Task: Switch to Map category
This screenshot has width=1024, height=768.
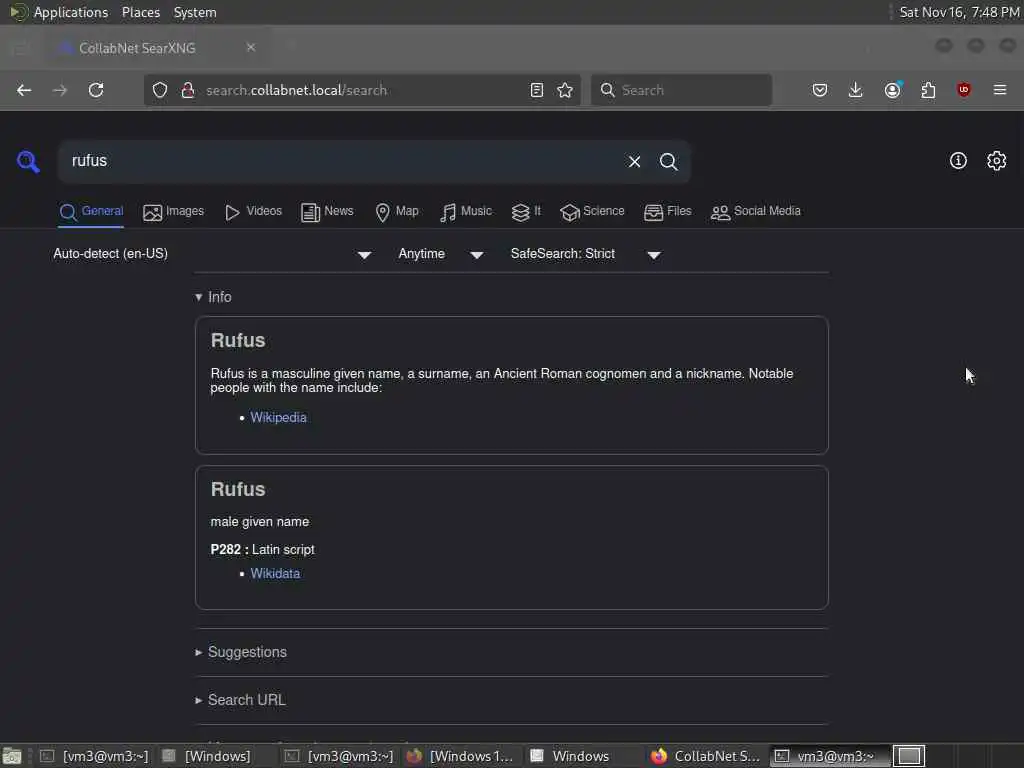Action: (397, 212)
